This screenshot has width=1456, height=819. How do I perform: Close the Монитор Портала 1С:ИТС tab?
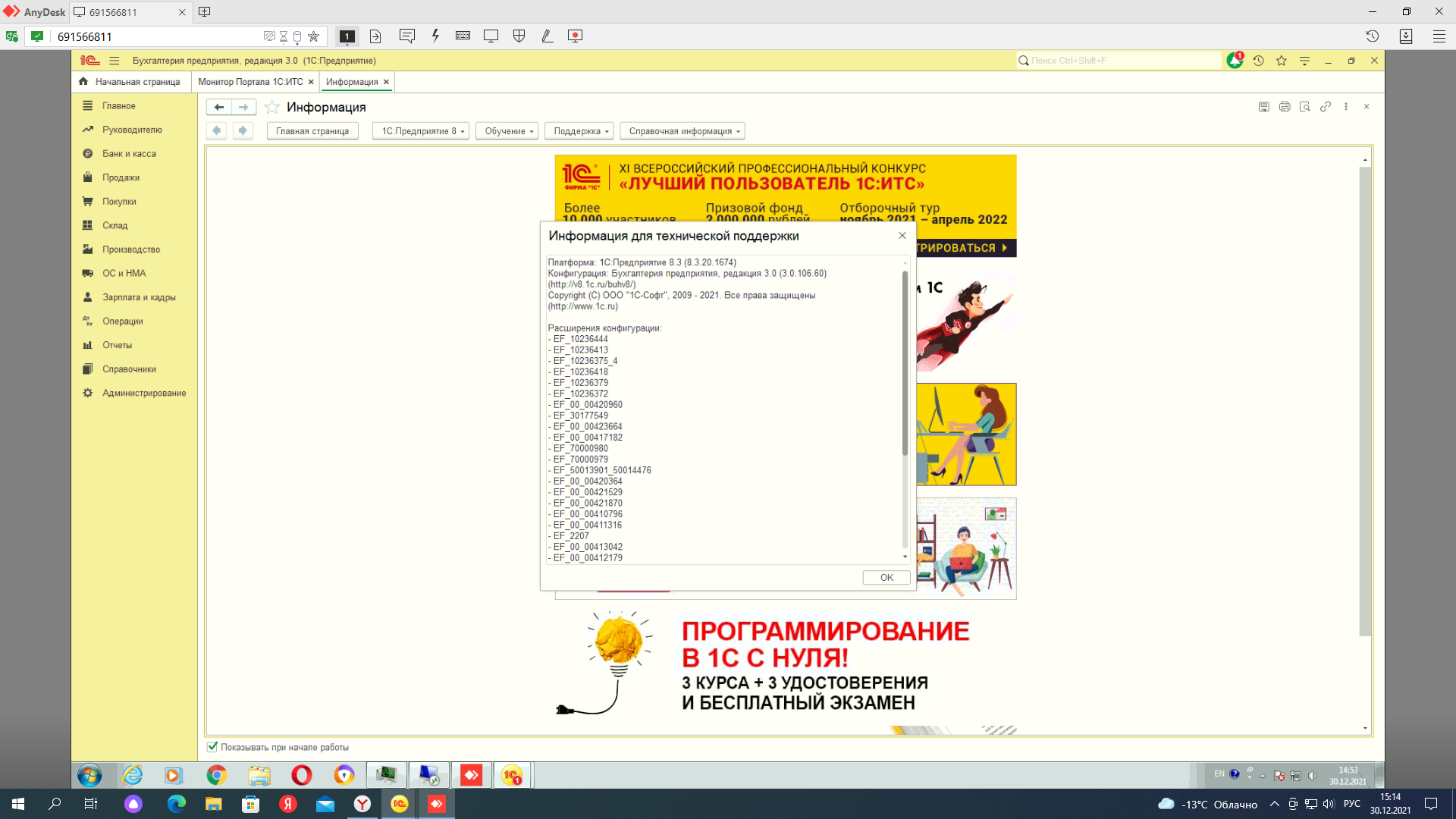pos(311,82)
